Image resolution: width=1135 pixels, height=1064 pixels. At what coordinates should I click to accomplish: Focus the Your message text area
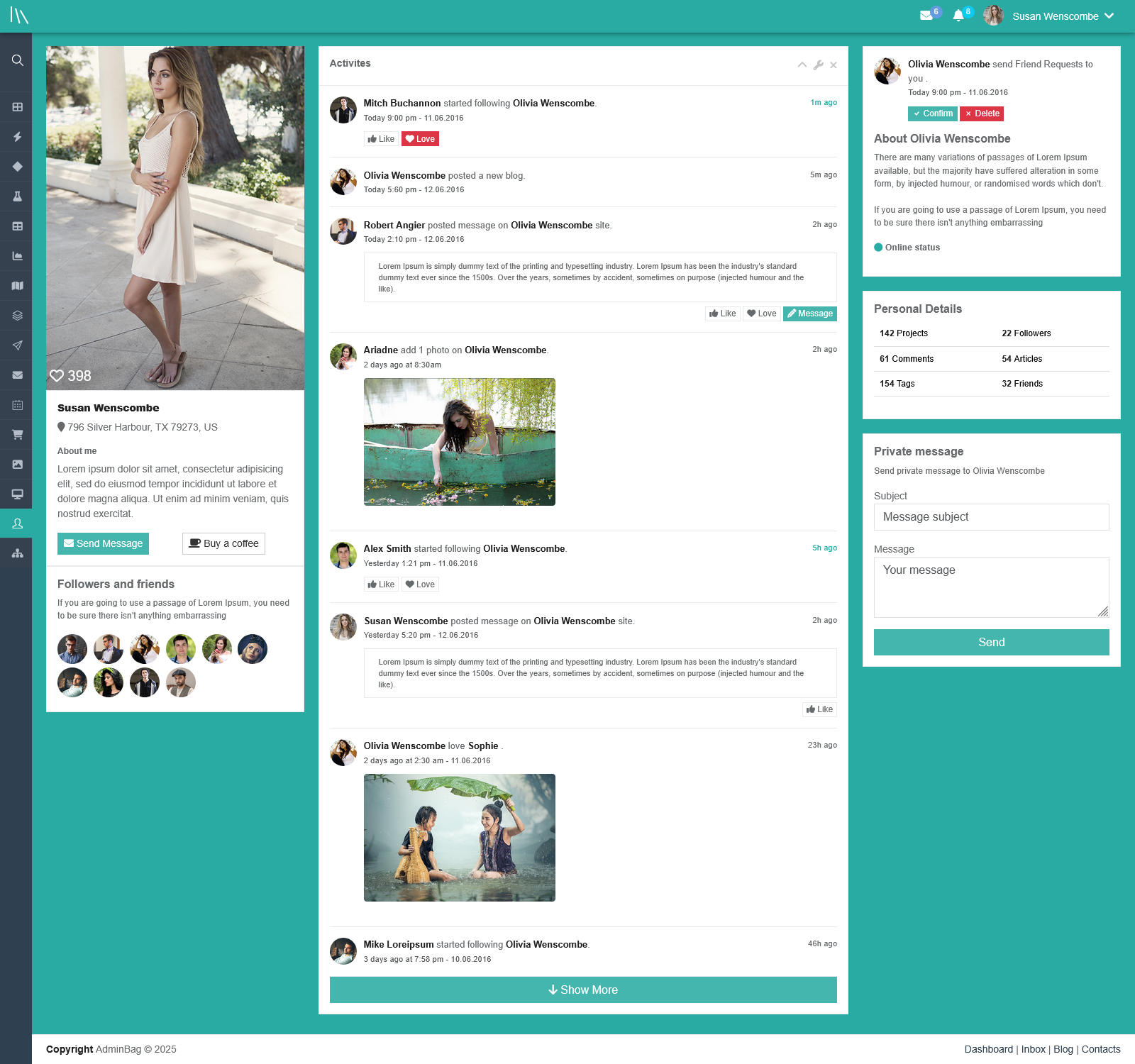(x=992, y=587)
